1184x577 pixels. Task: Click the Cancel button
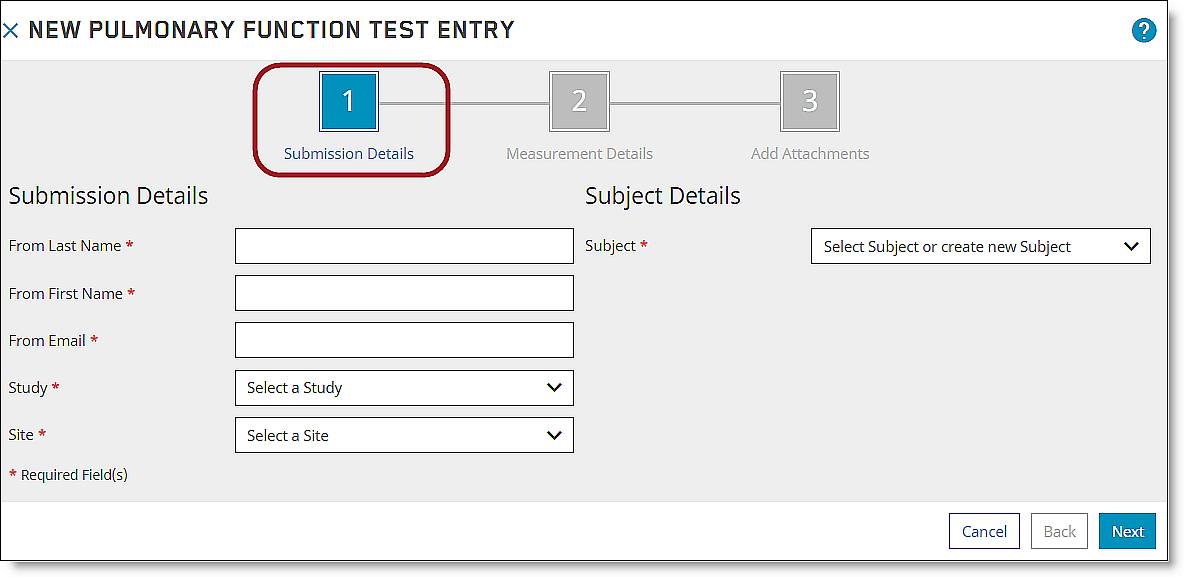pyautogui.click(x=984, y=531)
